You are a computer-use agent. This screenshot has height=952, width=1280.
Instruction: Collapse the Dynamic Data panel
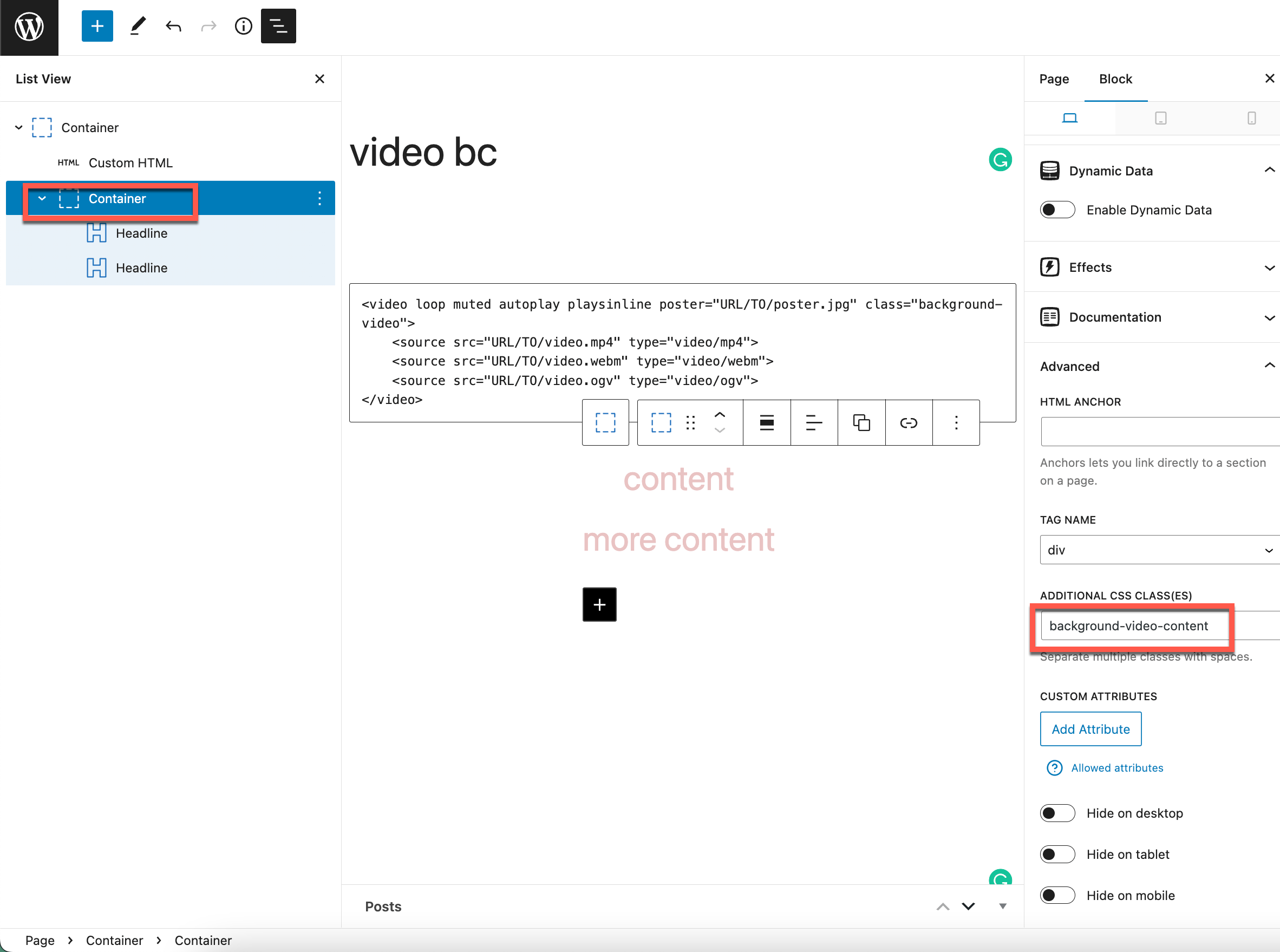[1152, 171]
